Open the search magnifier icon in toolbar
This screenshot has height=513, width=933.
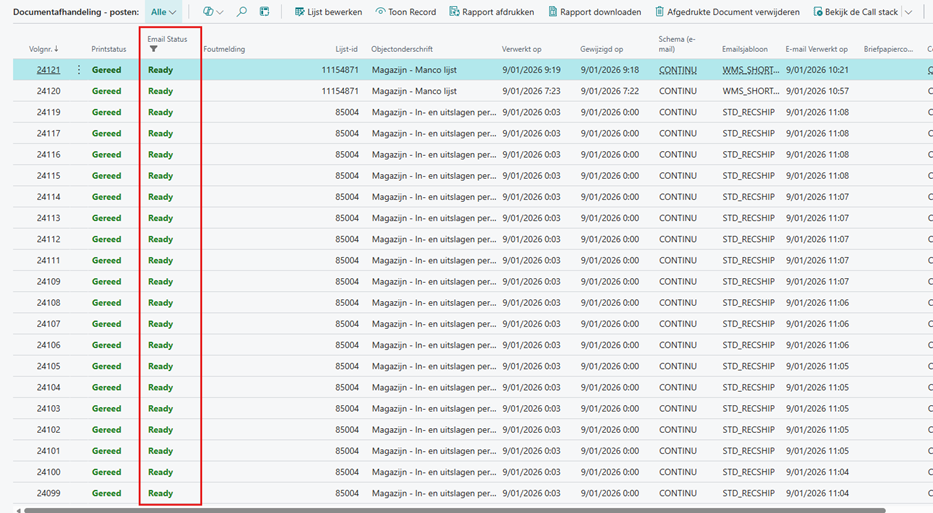(x=241, y=12)
